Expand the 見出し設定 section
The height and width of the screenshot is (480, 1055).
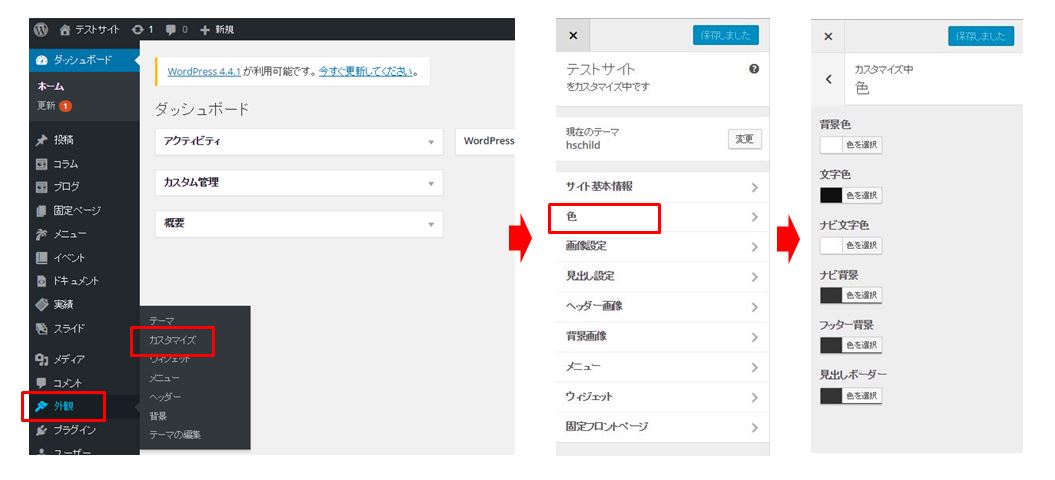(662, 277)
